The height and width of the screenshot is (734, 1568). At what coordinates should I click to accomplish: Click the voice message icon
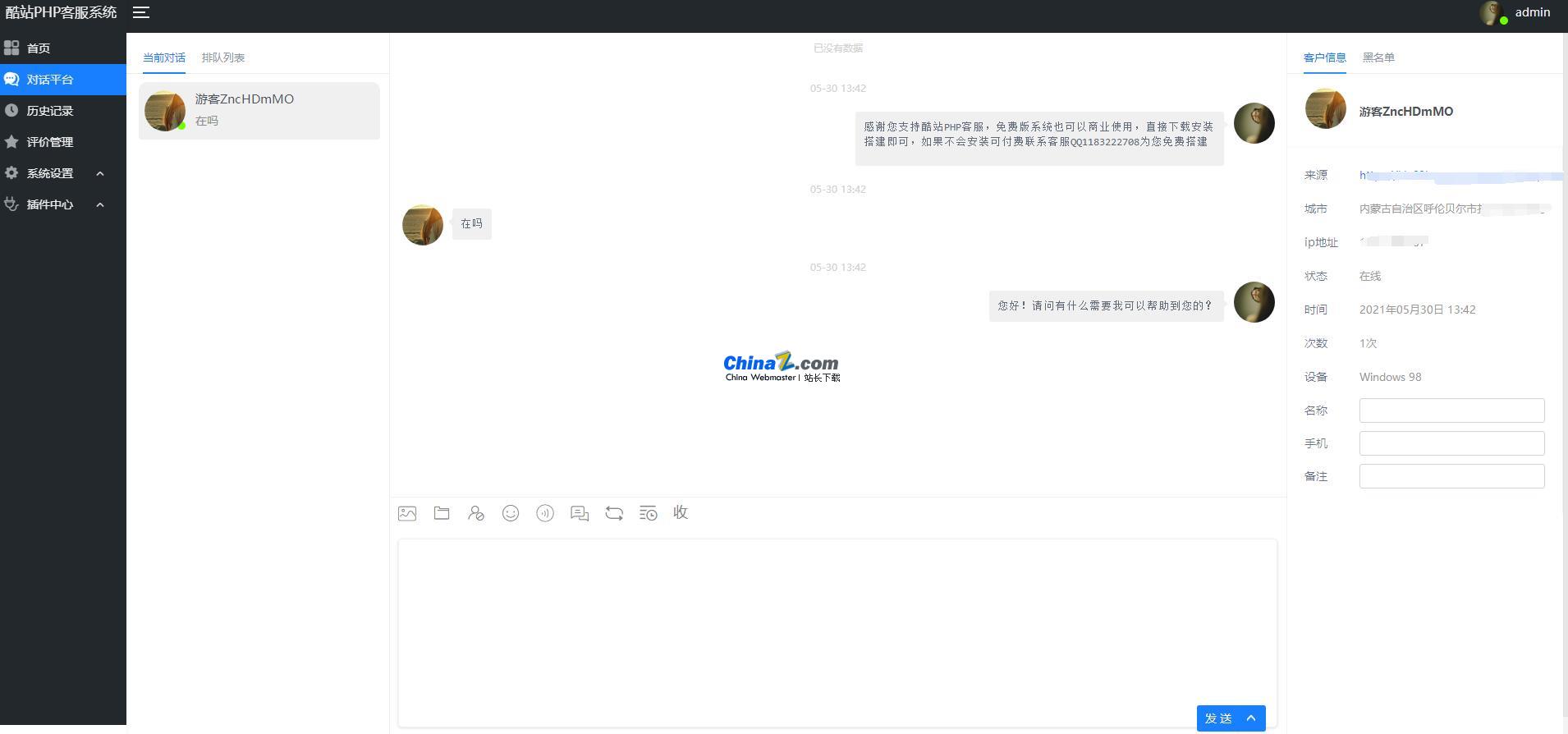[x=545, y=513]
